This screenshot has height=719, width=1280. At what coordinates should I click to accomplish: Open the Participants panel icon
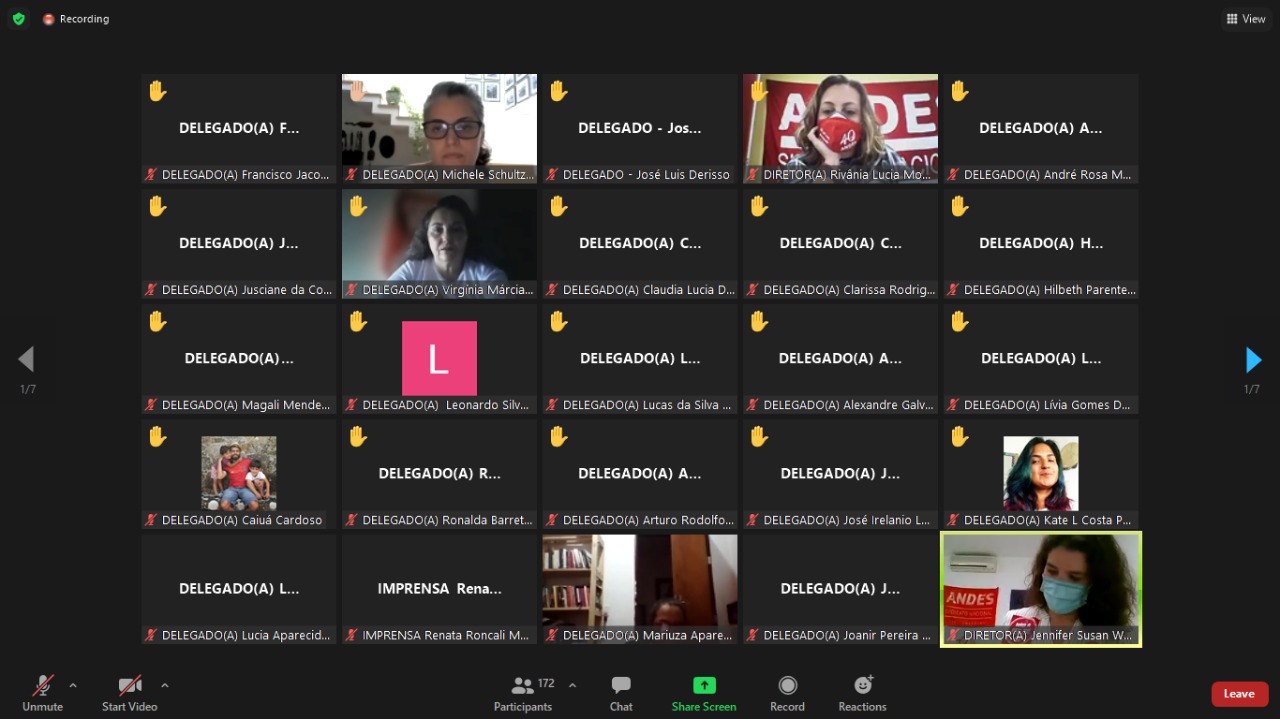[522, 686]
